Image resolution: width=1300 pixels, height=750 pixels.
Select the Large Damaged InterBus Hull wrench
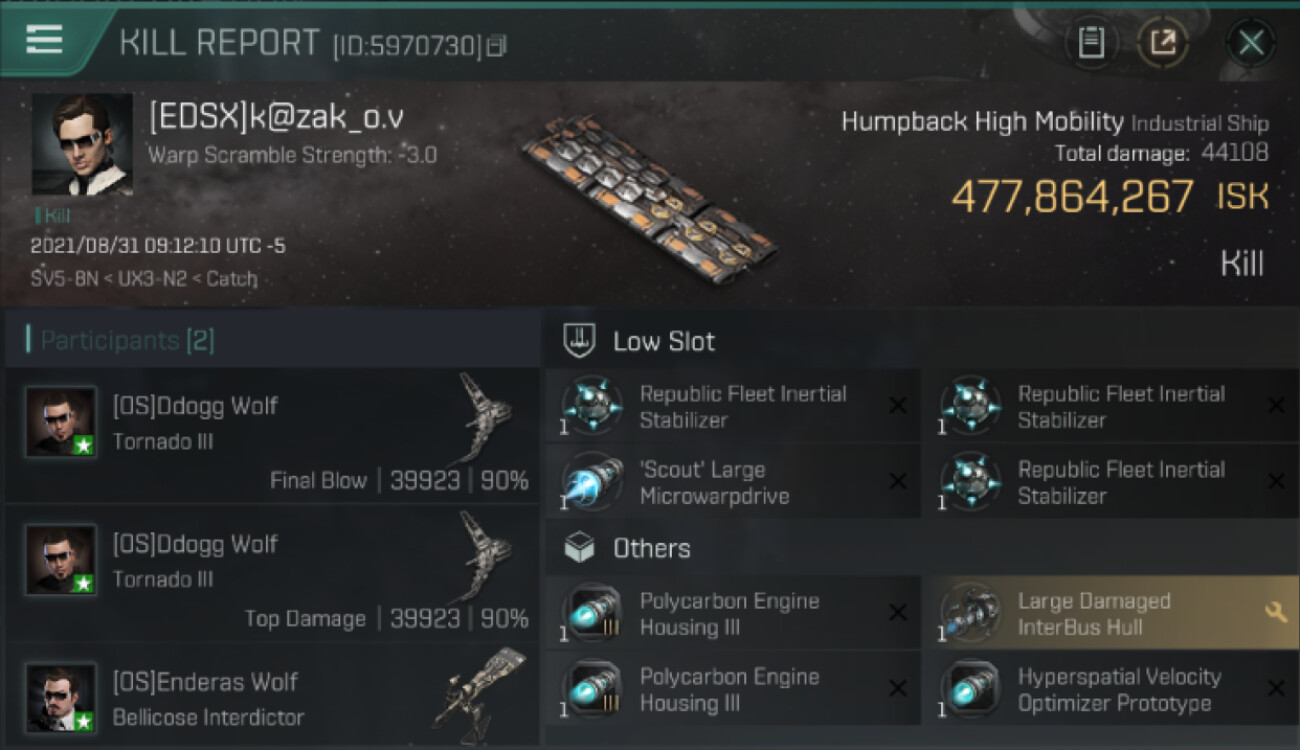click(x=1275, y=613)
